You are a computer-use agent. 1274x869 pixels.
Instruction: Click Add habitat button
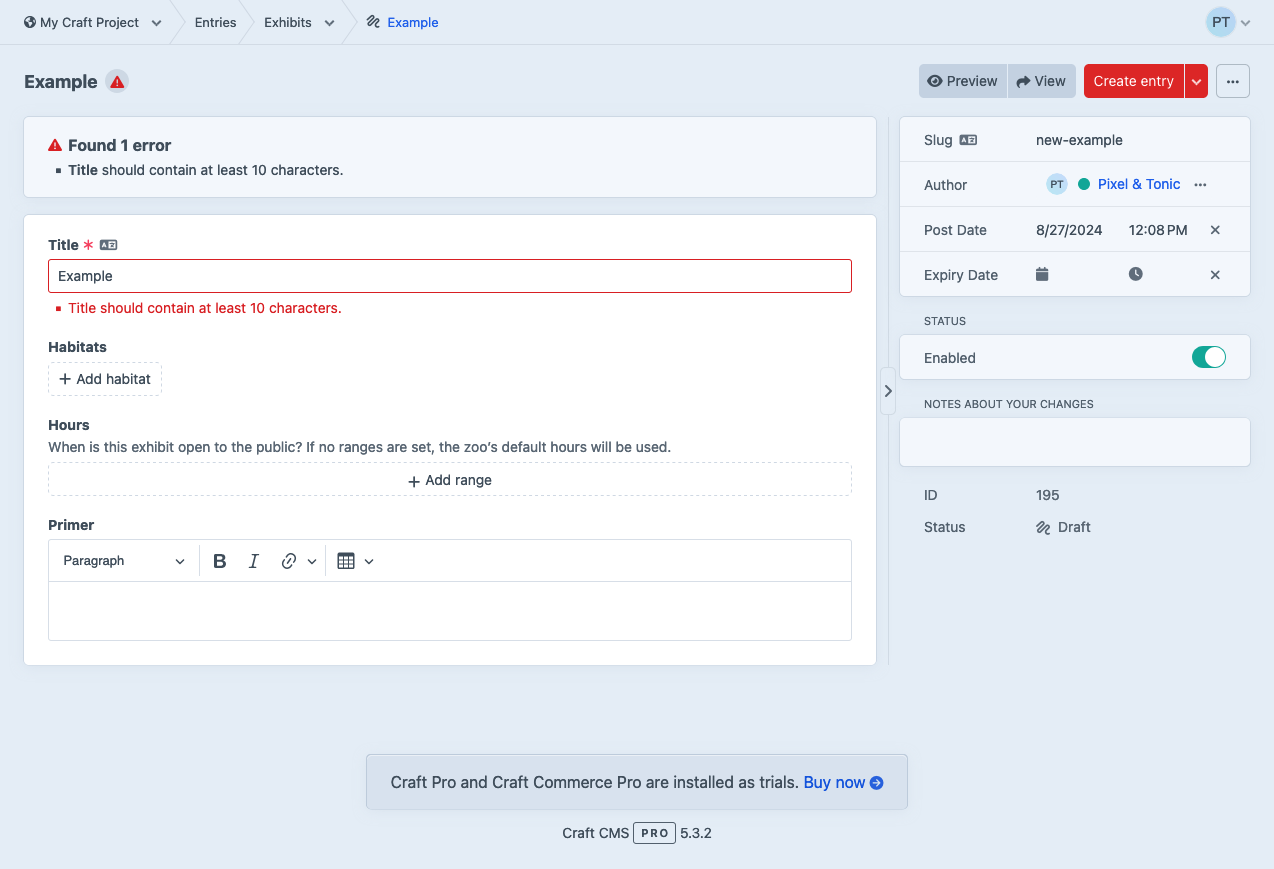coord(105,379)
